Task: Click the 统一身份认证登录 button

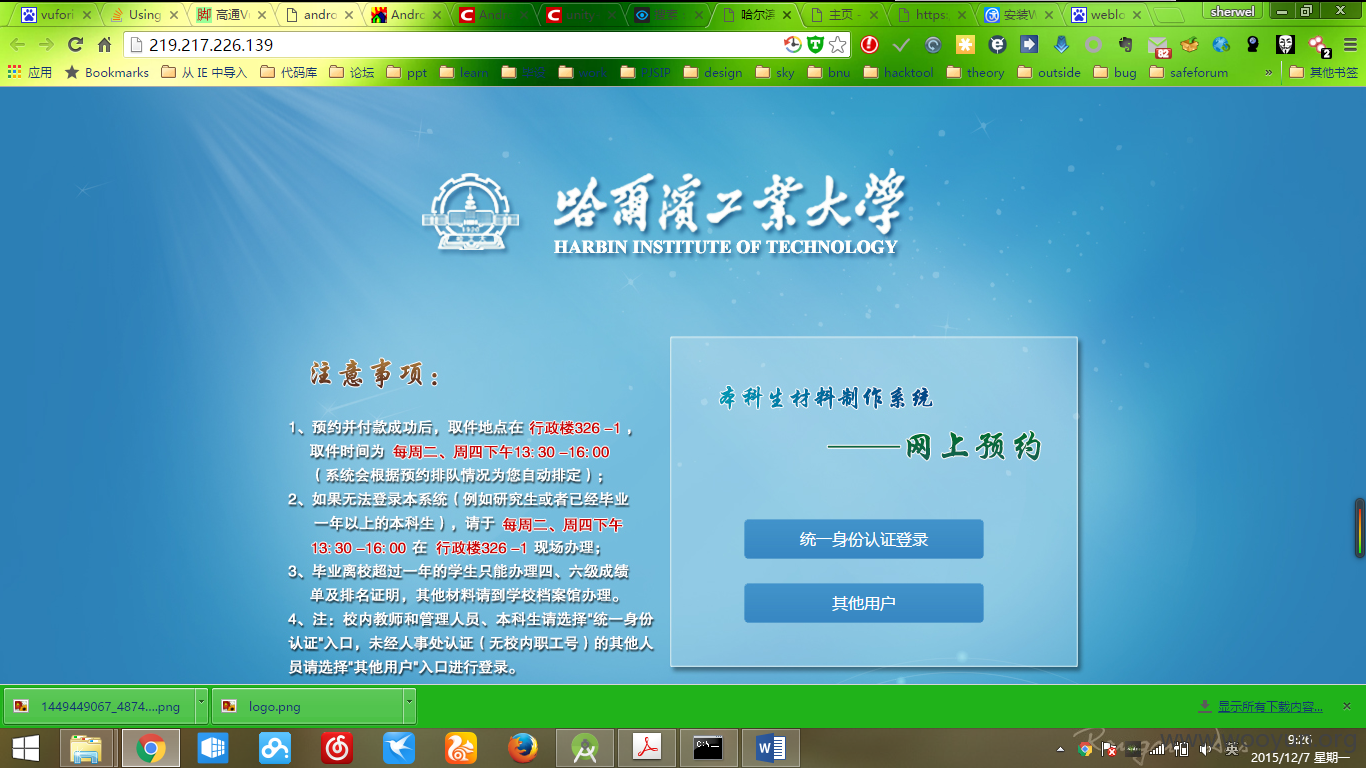Action: pos(864,539)
